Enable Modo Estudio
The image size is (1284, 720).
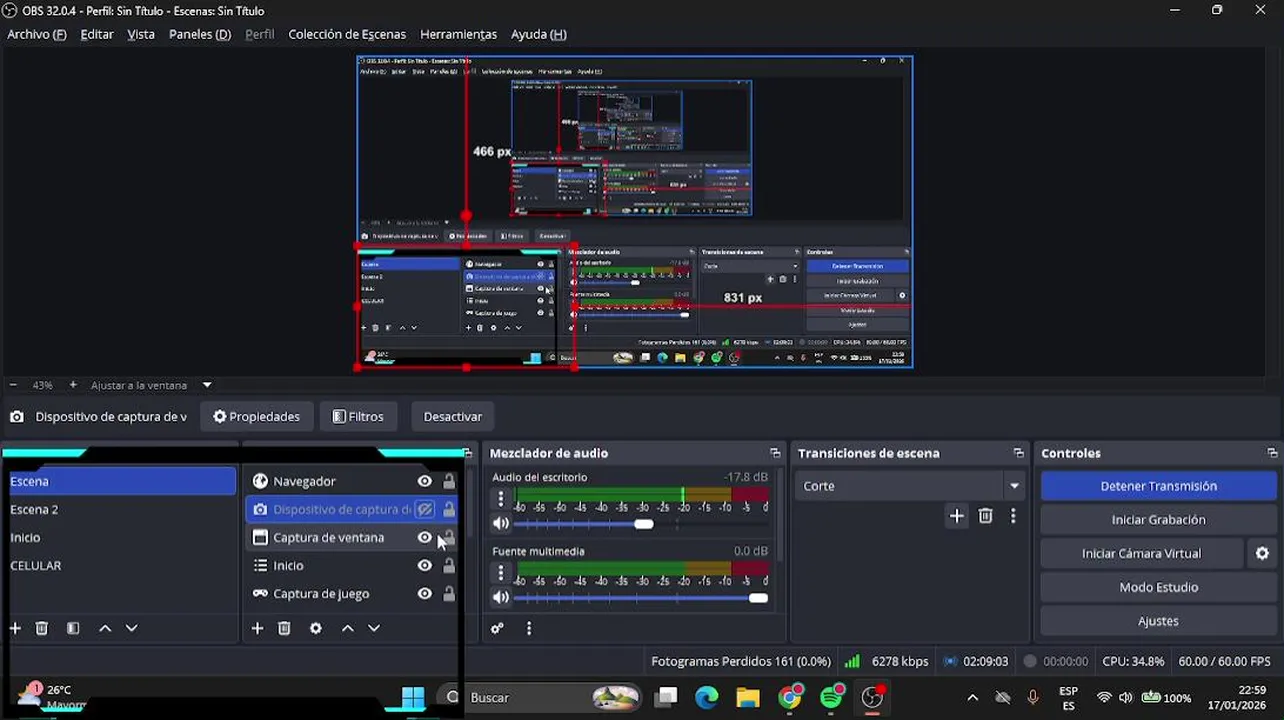point(1158,587)
